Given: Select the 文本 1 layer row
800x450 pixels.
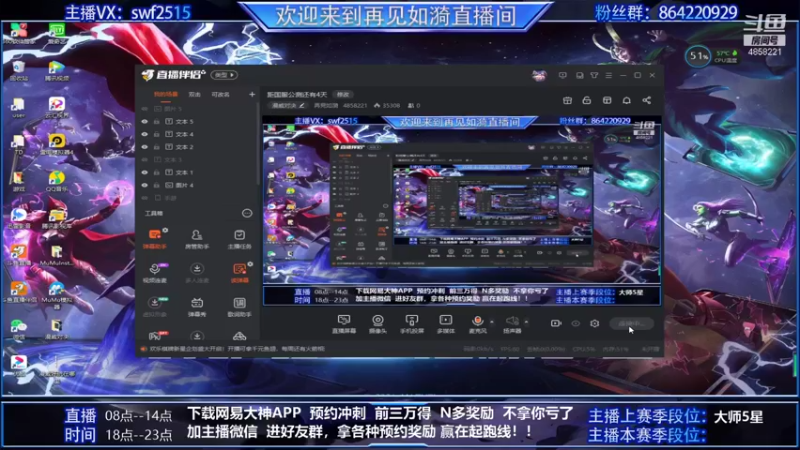Looking at the screenshot, I should (197, 172).
